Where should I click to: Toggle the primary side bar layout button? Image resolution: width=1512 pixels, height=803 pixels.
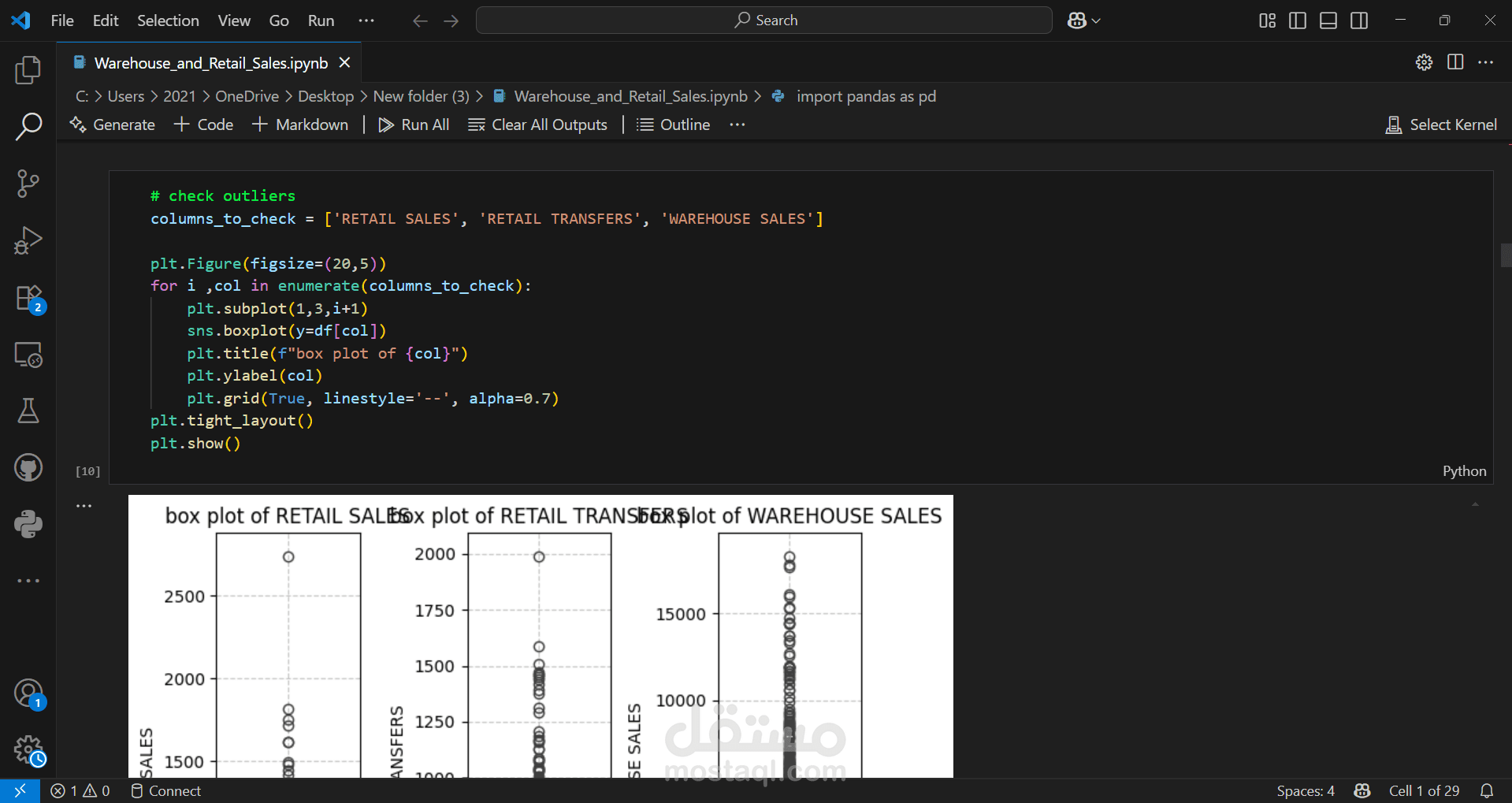tap(1298, 20)
